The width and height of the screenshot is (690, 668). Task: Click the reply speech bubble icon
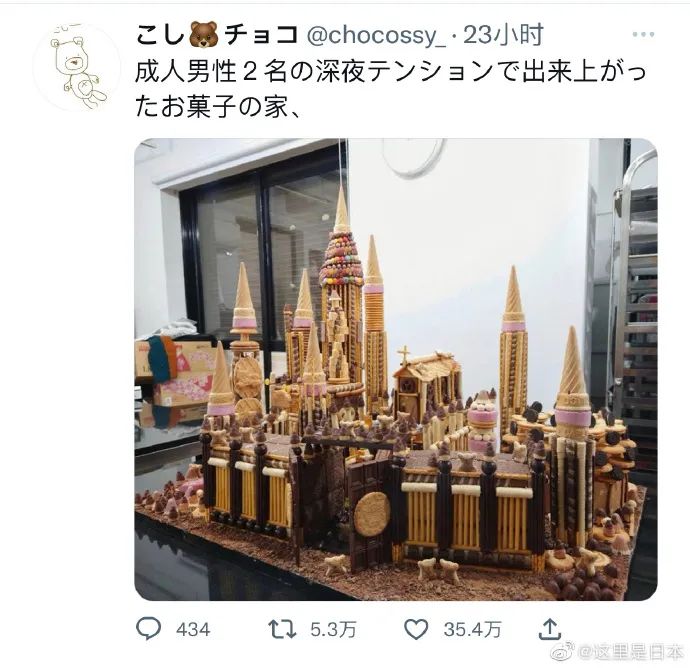click(x=149, y=628)
